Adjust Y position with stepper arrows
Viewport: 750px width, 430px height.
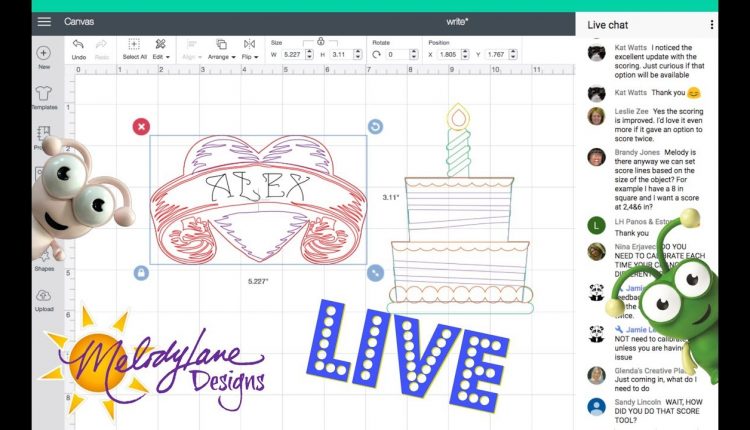[513, 55]
